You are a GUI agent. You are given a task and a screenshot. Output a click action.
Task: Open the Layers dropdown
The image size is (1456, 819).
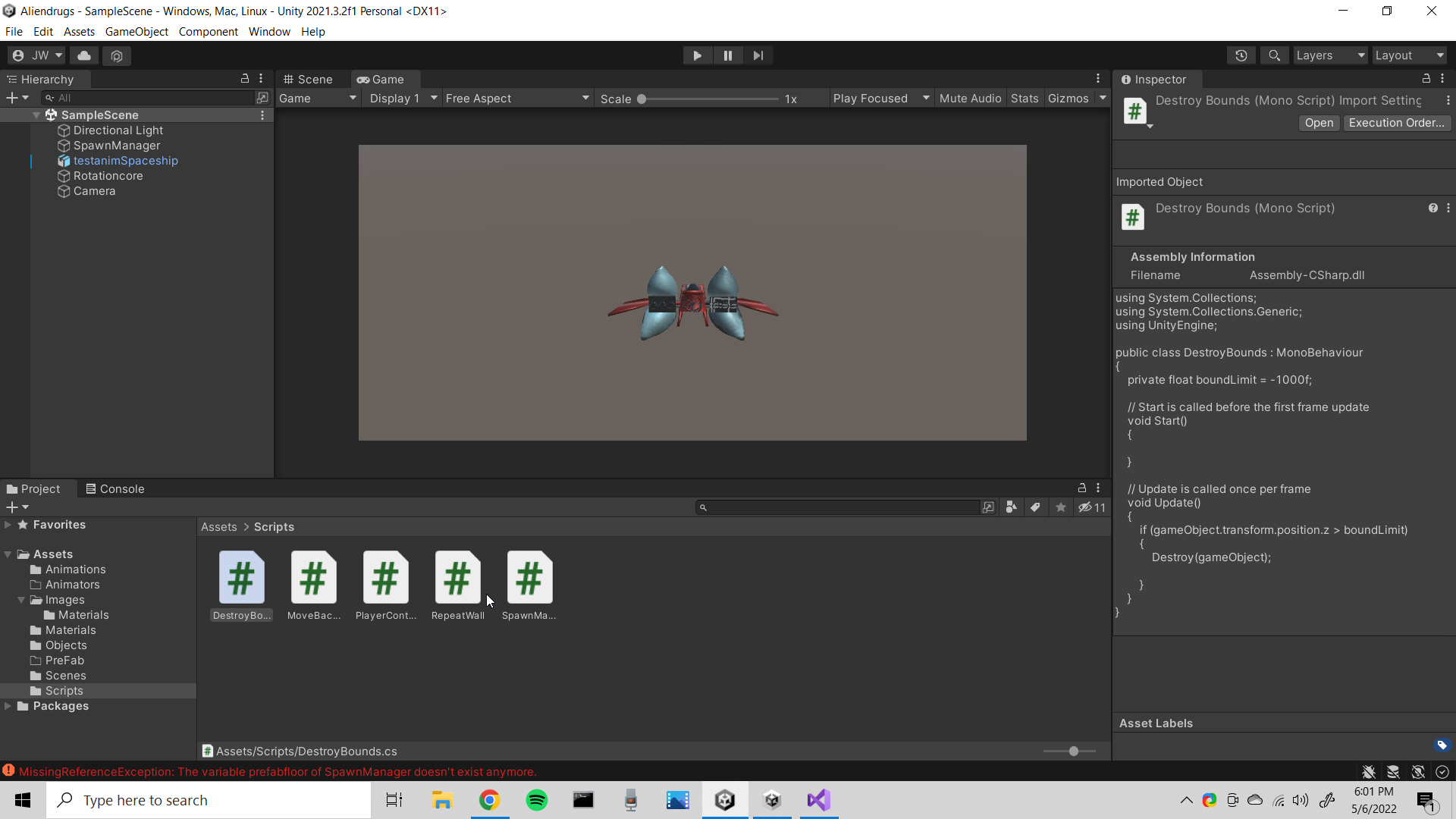point(1330,55)
